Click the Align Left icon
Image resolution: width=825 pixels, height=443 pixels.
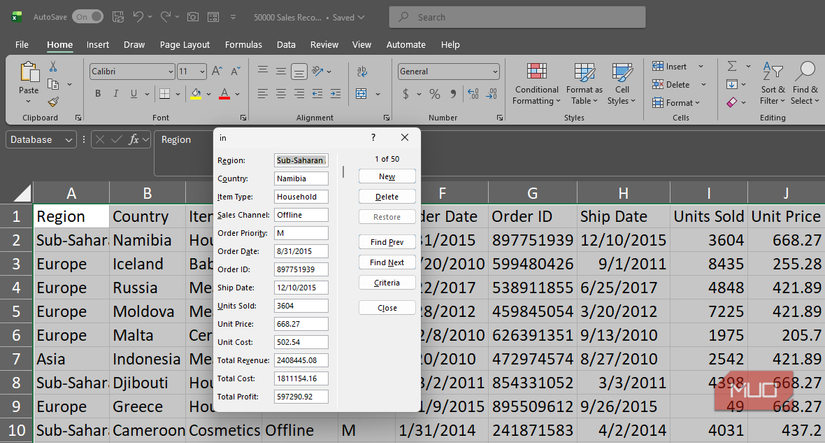point(263,94)
